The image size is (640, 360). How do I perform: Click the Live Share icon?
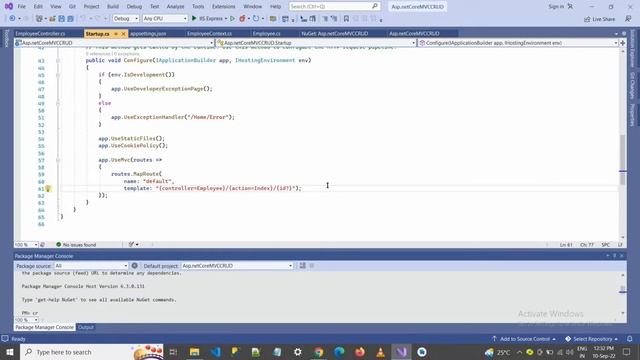[x=587, y=19]
